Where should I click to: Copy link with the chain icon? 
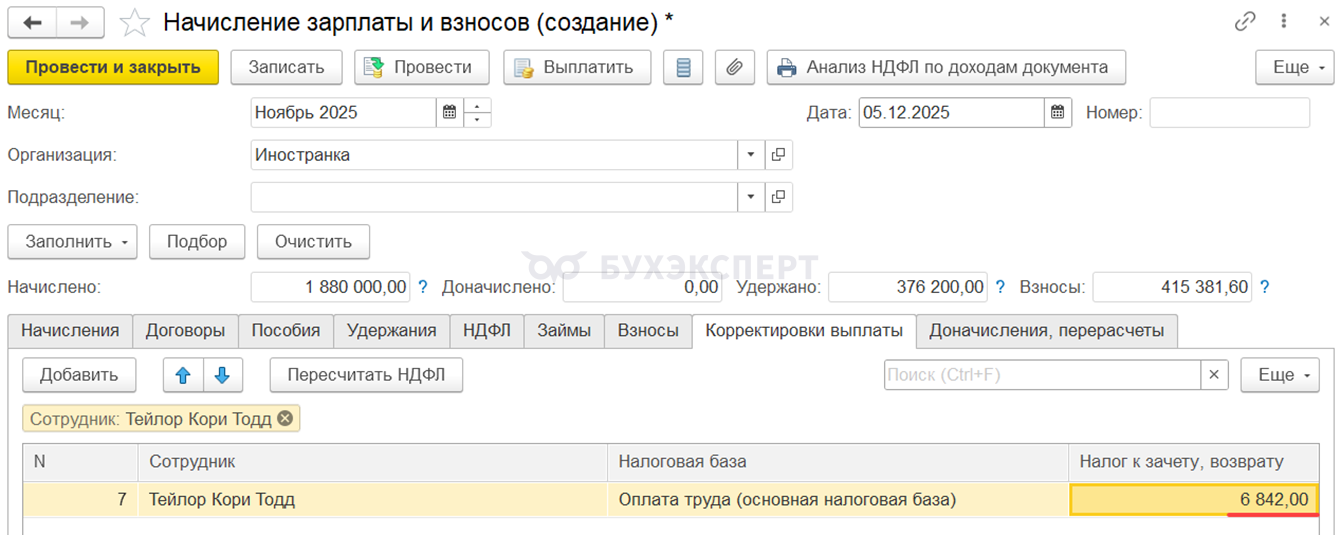(x=1245, y=21)
